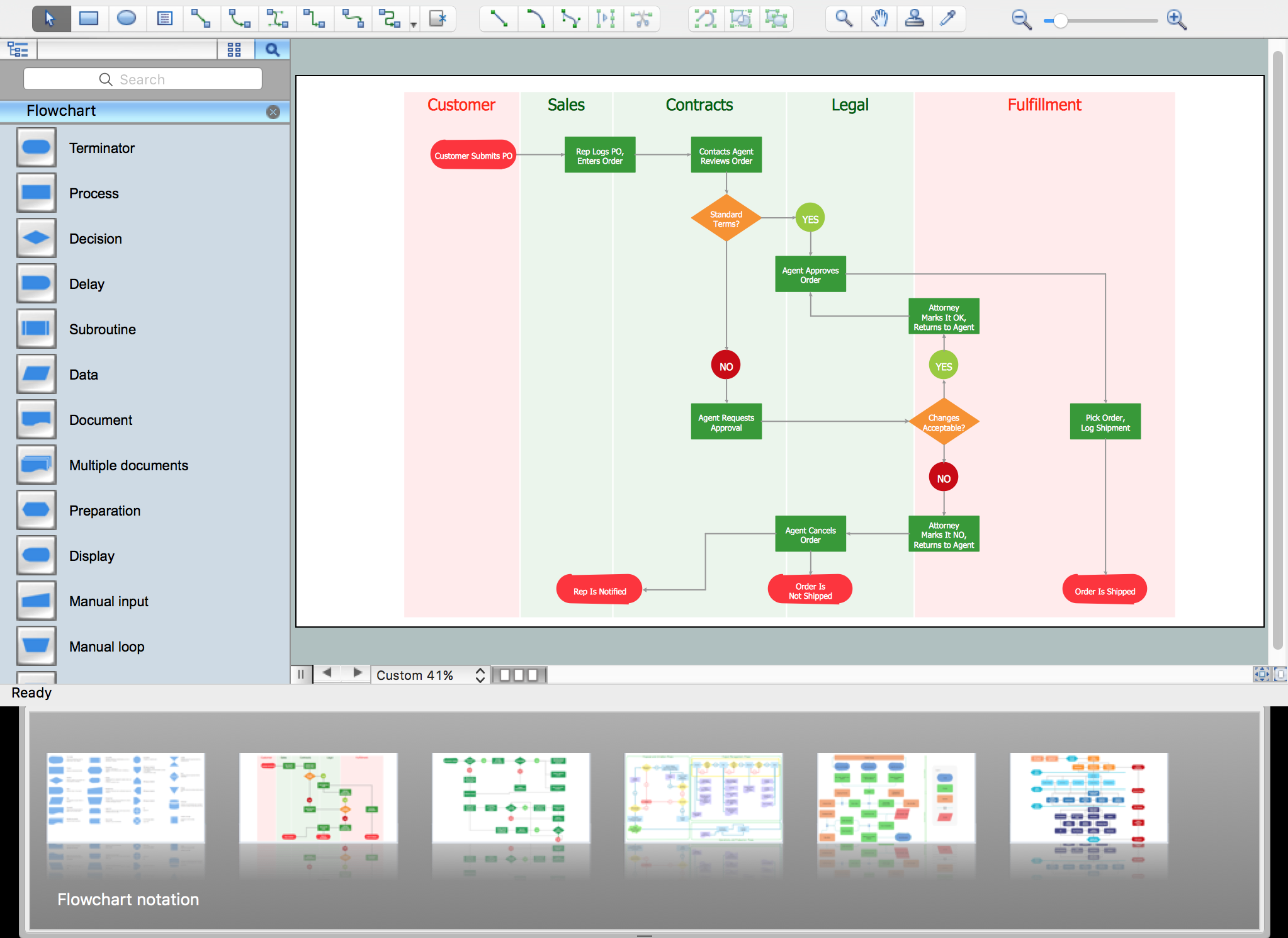Toggle the library tree view button
1288x938 pixels.
point(18,49)
